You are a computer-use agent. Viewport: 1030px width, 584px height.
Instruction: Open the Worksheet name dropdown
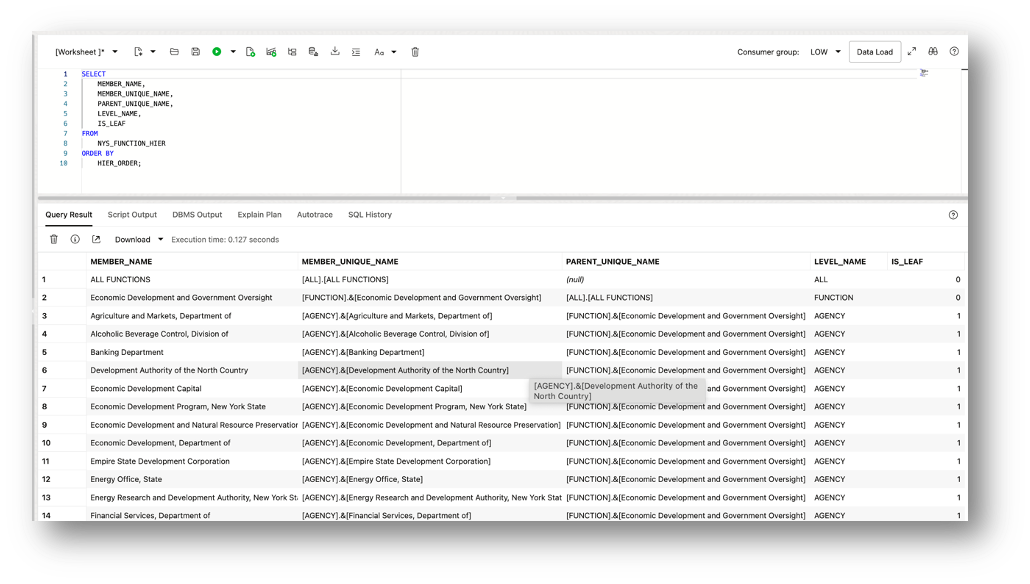[x=115, y=52]
